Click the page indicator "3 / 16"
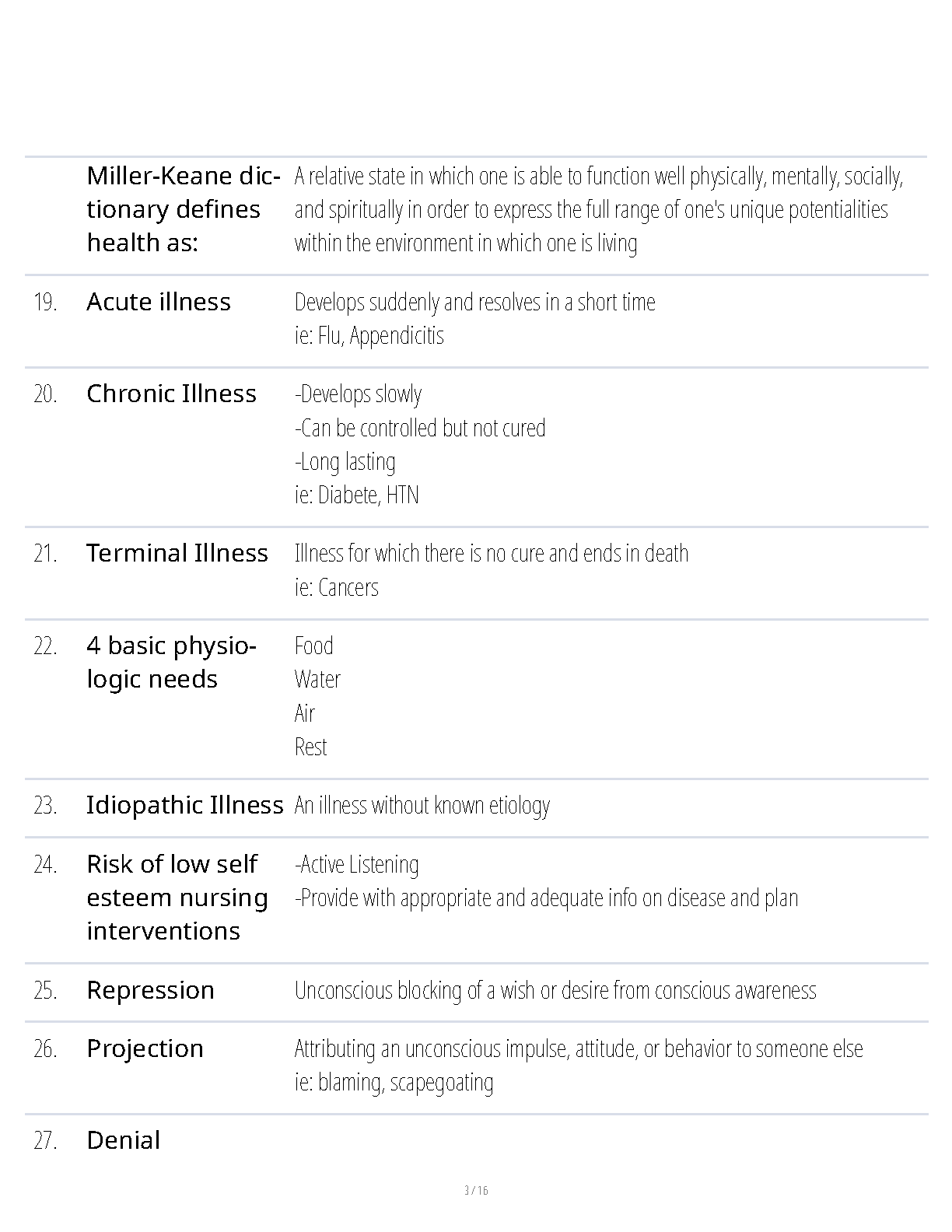 coord(476,1190)
